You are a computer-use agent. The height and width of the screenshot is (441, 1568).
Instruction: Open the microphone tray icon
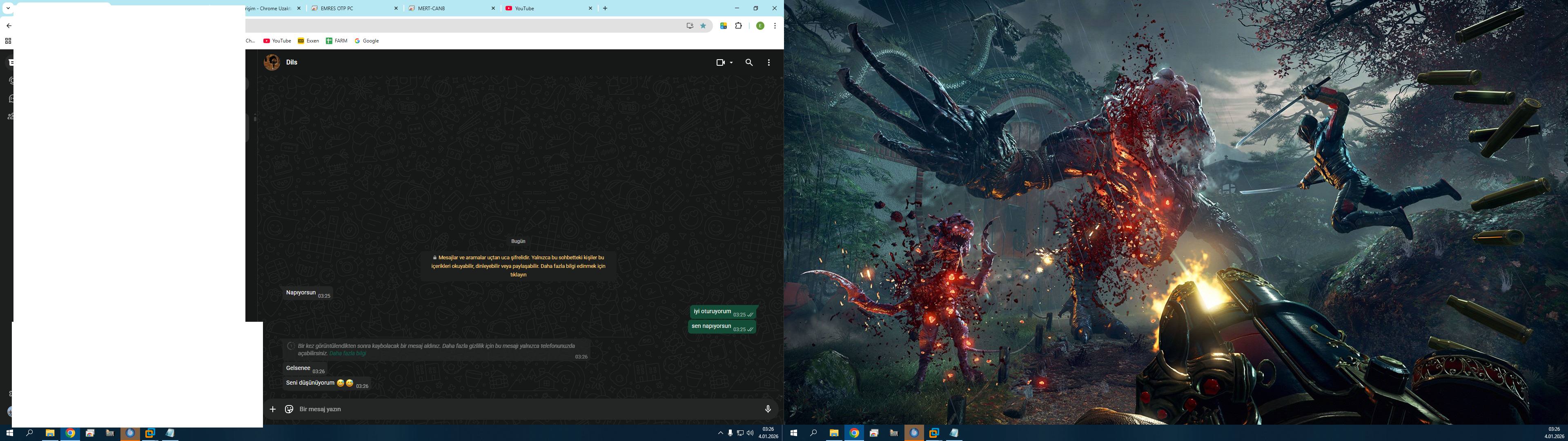click(x=731, y=433)
